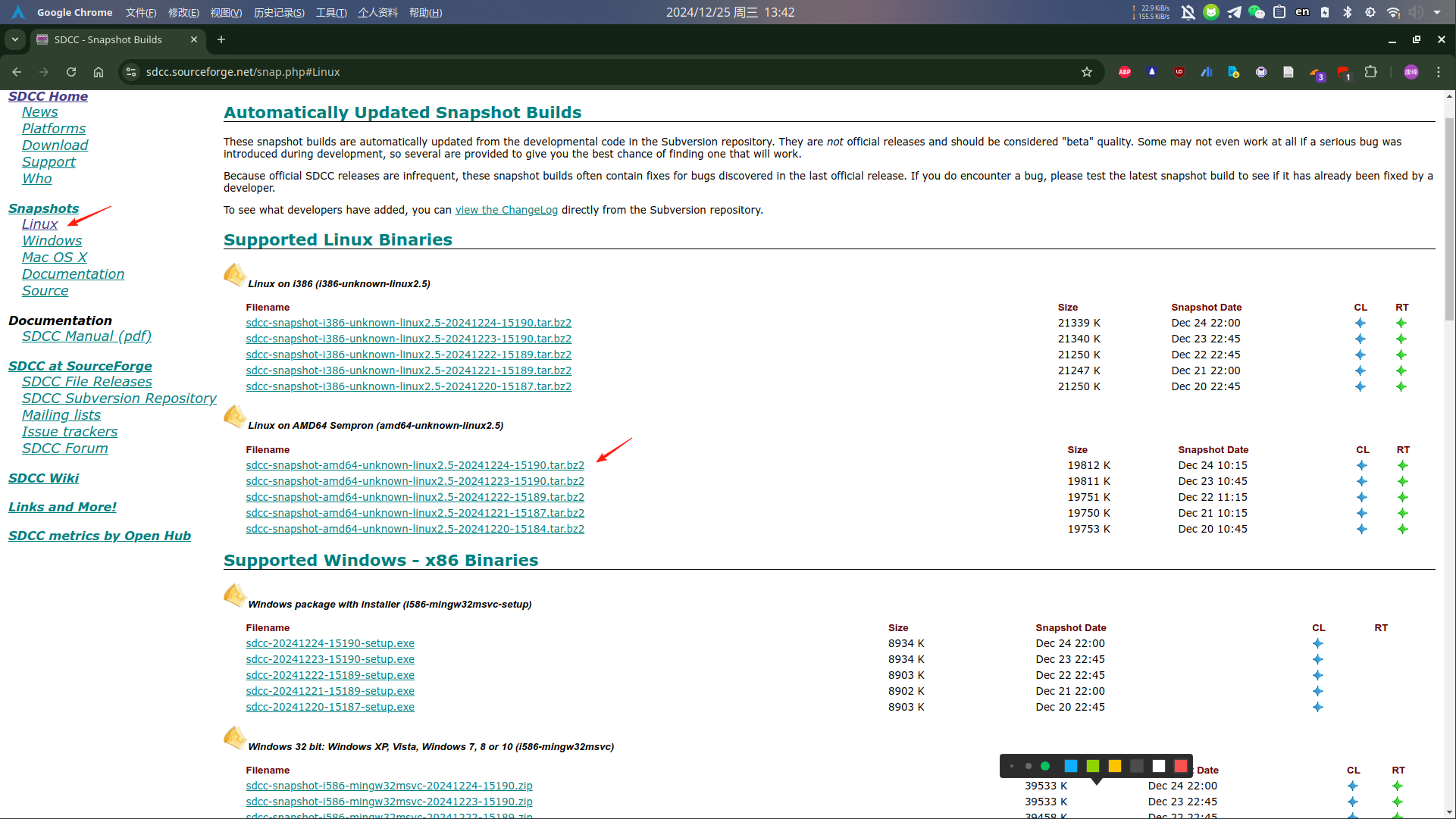Download sdcc-20241224-15190-setup.exe
This screenshot has width=1456, height=819.
pyautogui.click(x=330, y=643)
